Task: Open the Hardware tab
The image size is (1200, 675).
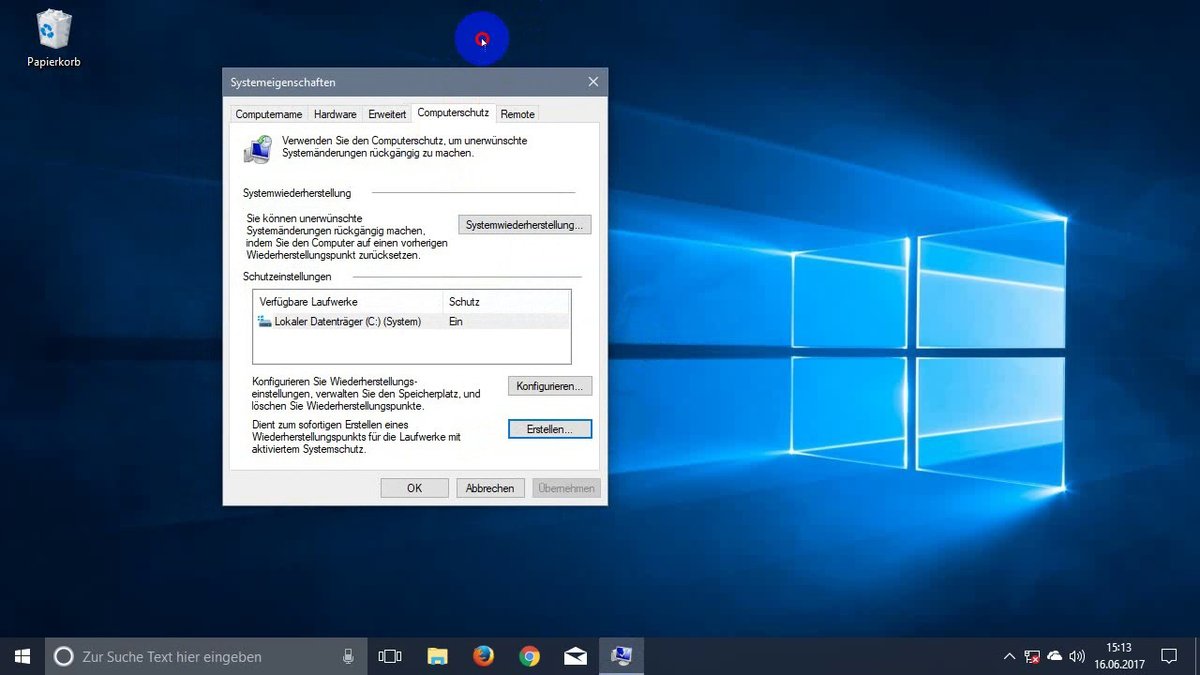Action: 335,114
